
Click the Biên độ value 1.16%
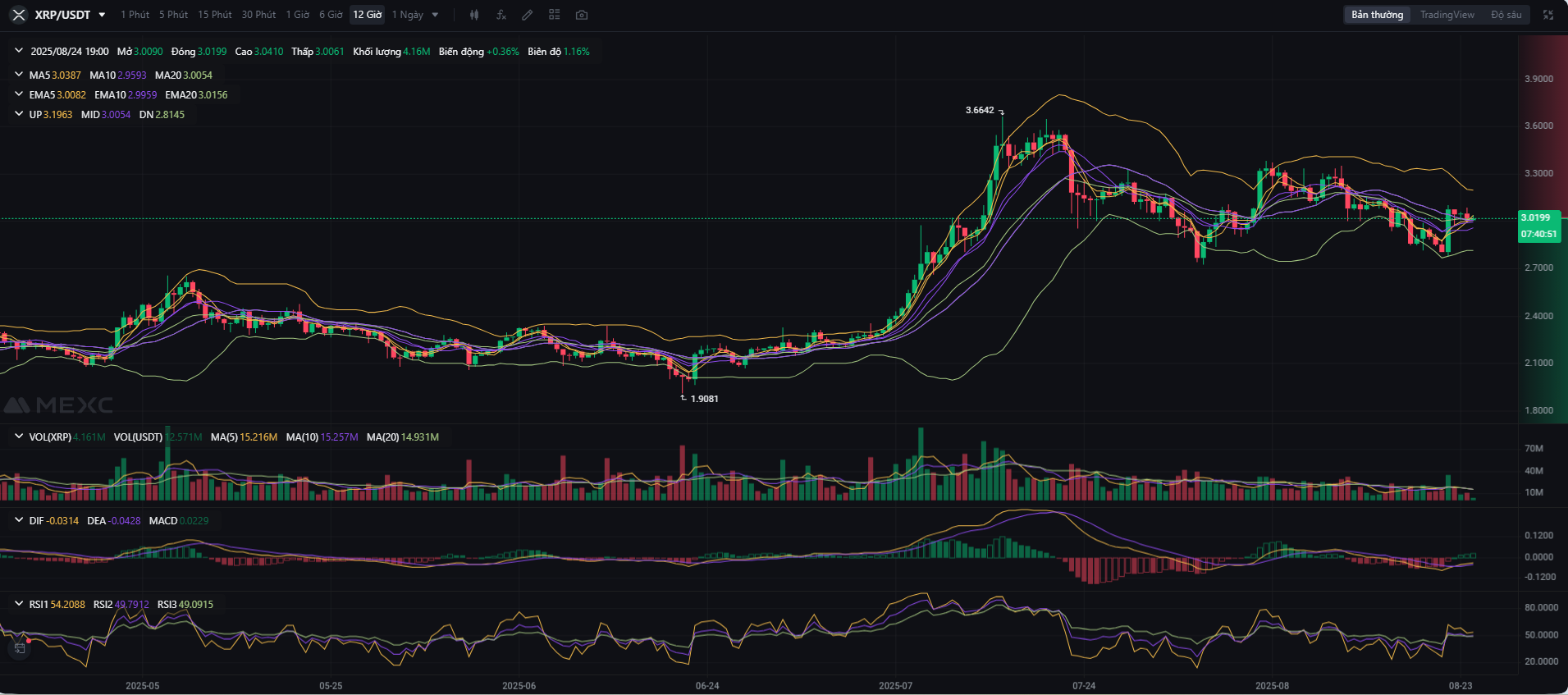pos(577,51)
